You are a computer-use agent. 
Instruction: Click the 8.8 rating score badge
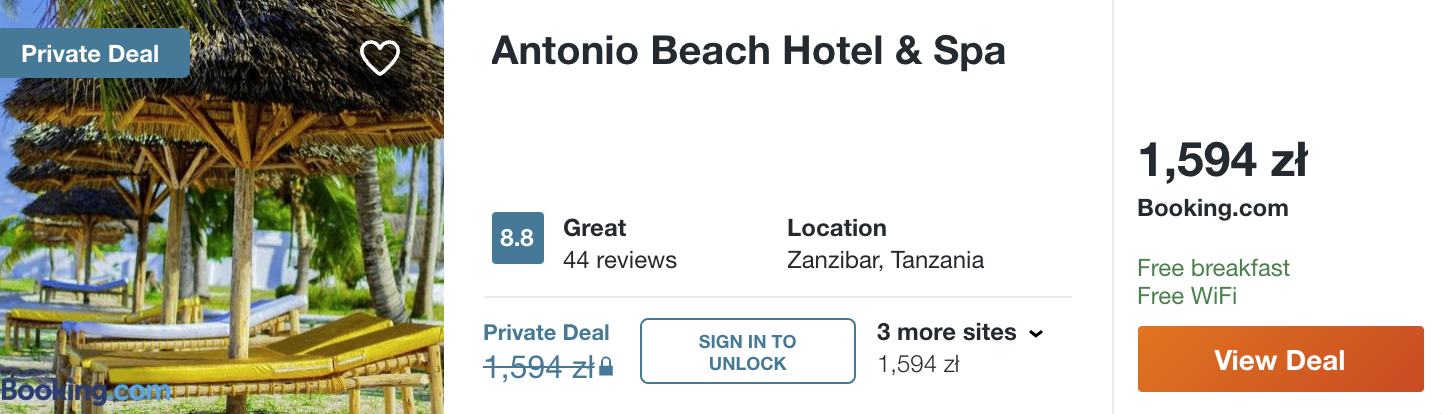pyautogui.click(x=517, y=238)
